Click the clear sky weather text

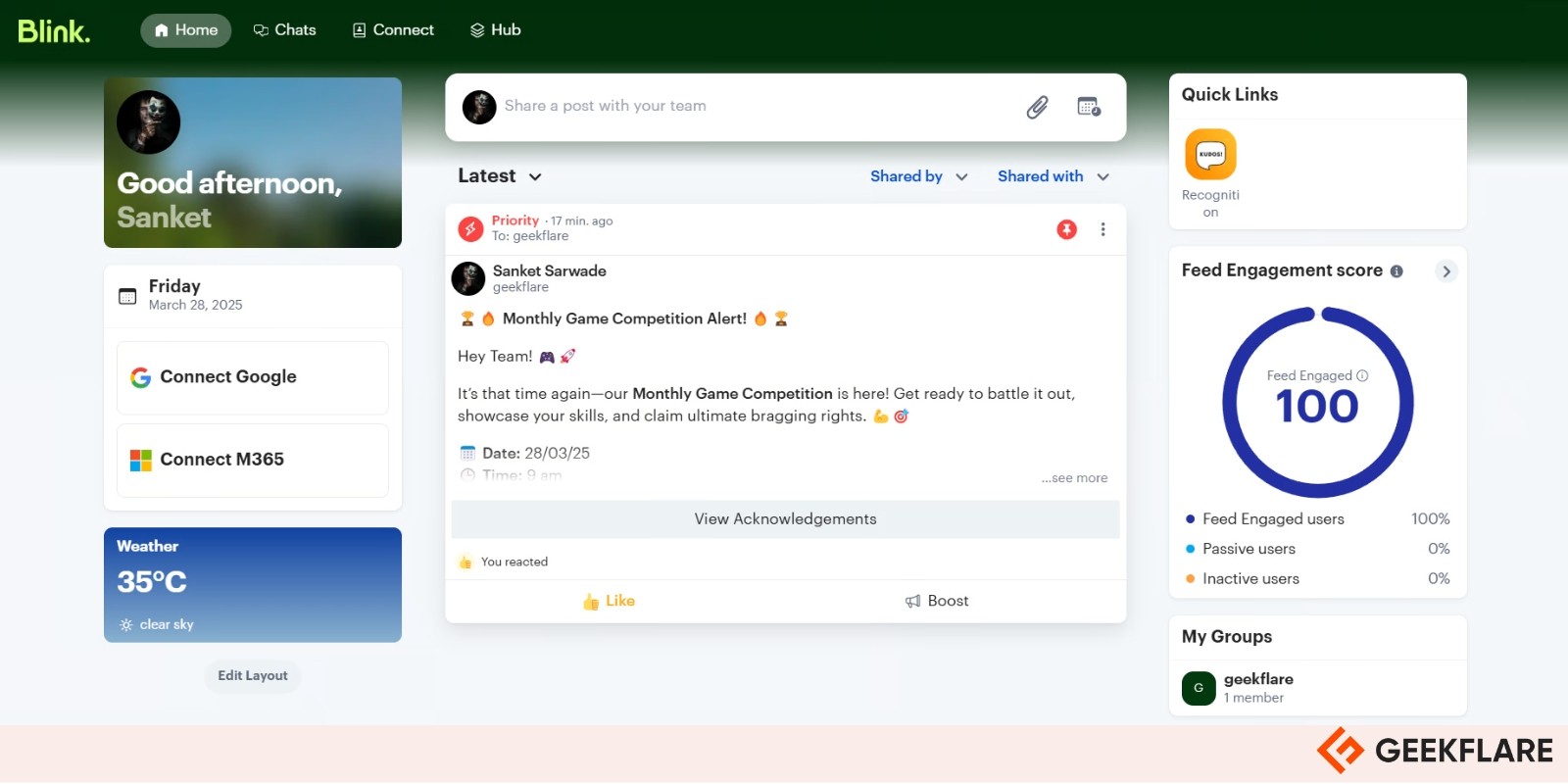[x=167, y=625]
